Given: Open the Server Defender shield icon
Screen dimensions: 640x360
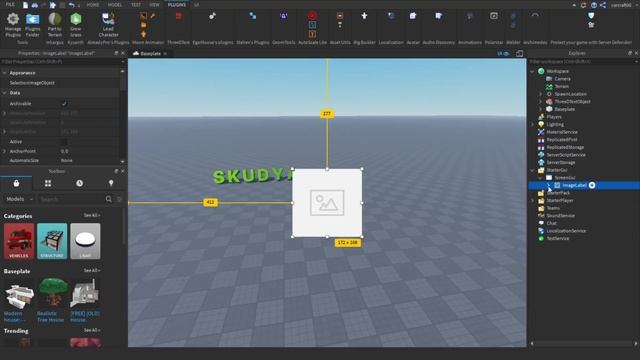Looking at the screenshot, I should point(591,16).
